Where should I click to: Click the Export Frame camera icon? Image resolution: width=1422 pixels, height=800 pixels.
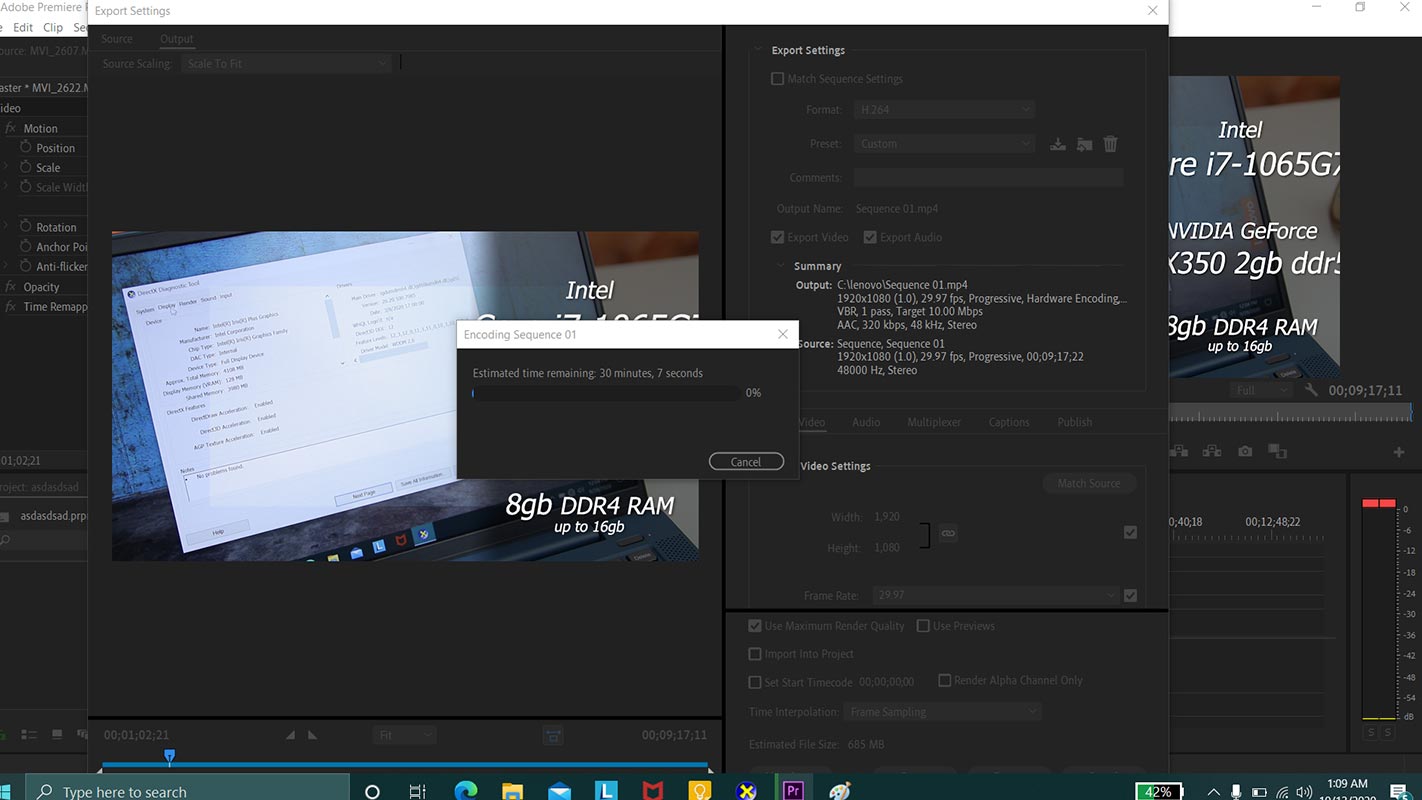tap(1245, 452)
